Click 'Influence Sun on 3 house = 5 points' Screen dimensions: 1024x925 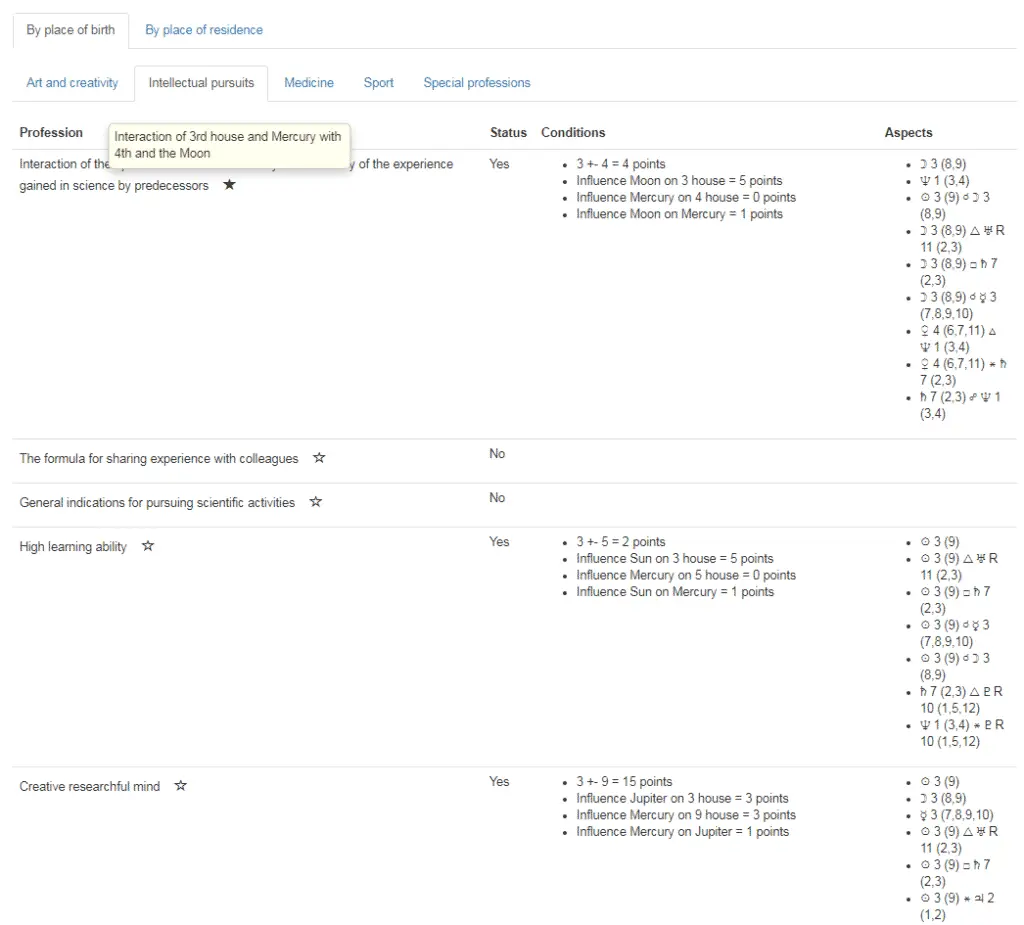tap(675, 559)
